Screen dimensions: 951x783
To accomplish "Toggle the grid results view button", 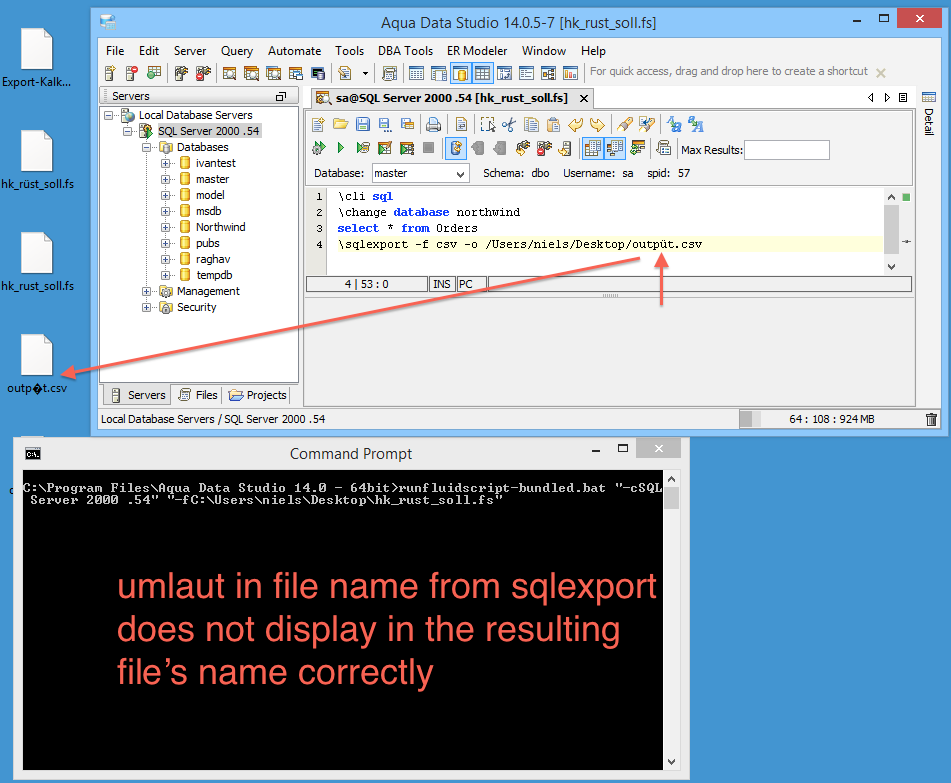I will point(593,148).
